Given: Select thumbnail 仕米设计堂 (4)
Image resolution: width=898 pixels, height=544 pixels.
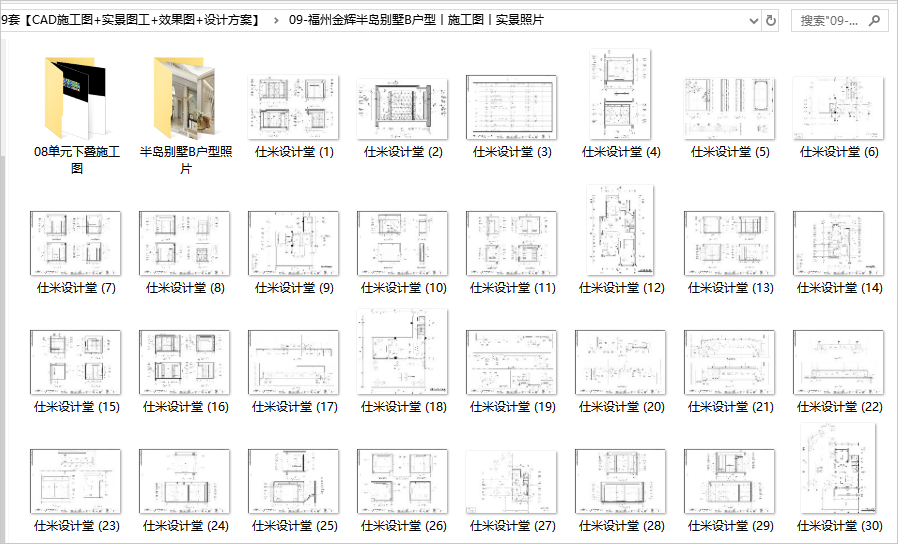Looking at the screenshot, I should [620, 94].
